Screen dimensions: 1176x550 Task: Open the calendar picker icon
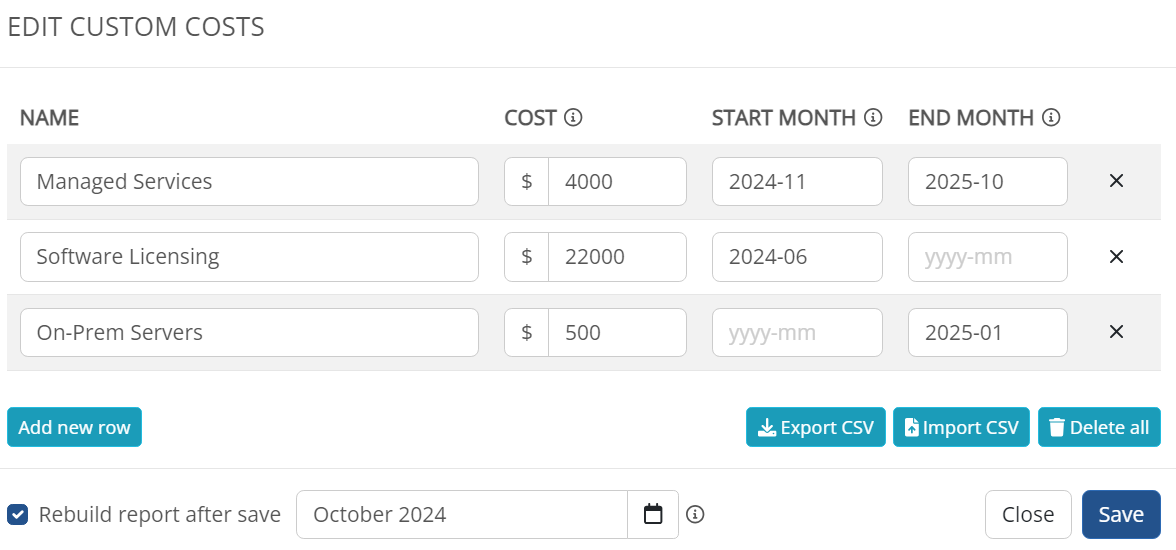tap(653, 515)
